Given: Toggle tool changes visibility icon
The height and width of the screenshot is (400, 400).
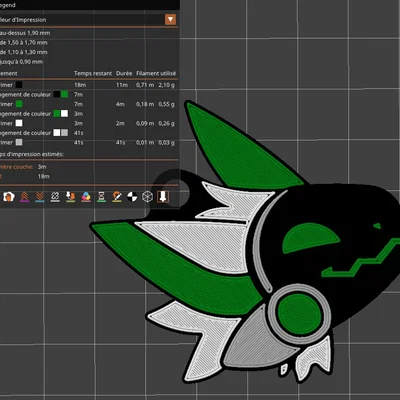Looking at the screenshot, I should (70, 197).
